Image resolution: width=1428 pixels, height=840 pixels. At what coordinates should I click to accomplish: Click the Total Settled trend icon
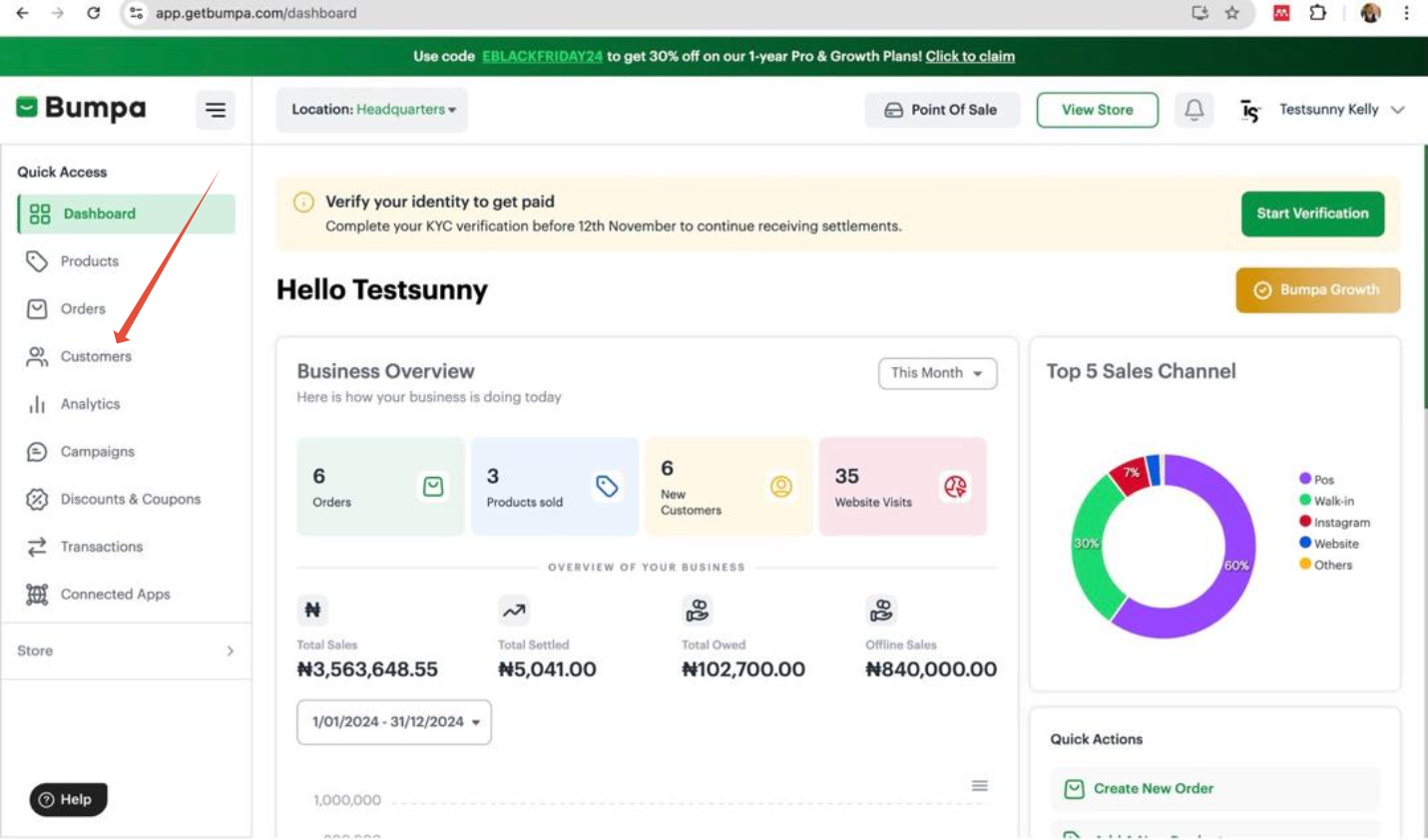point(514,610)
